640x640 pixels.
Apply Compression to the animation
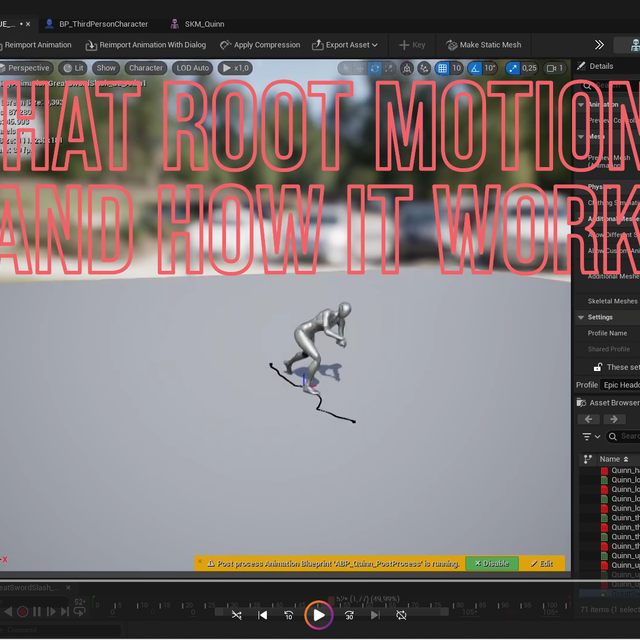tap(260, 45)
